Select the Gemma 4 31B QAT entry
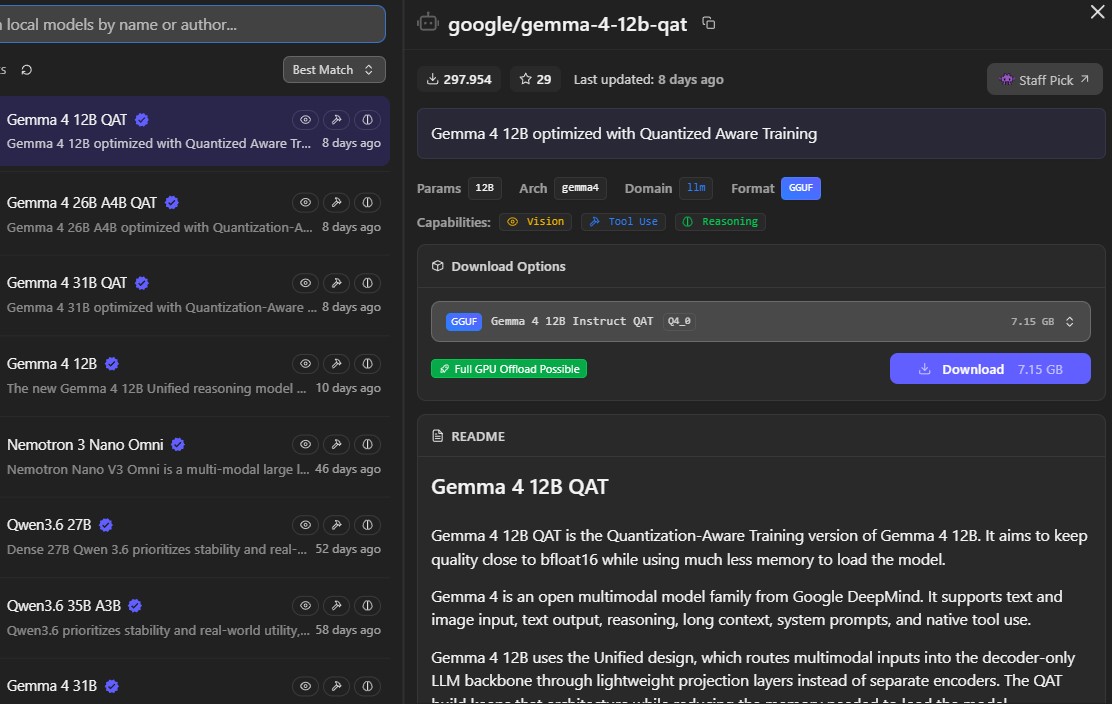This screenshot has height=704, width=1112. click(x=194, y=294)
